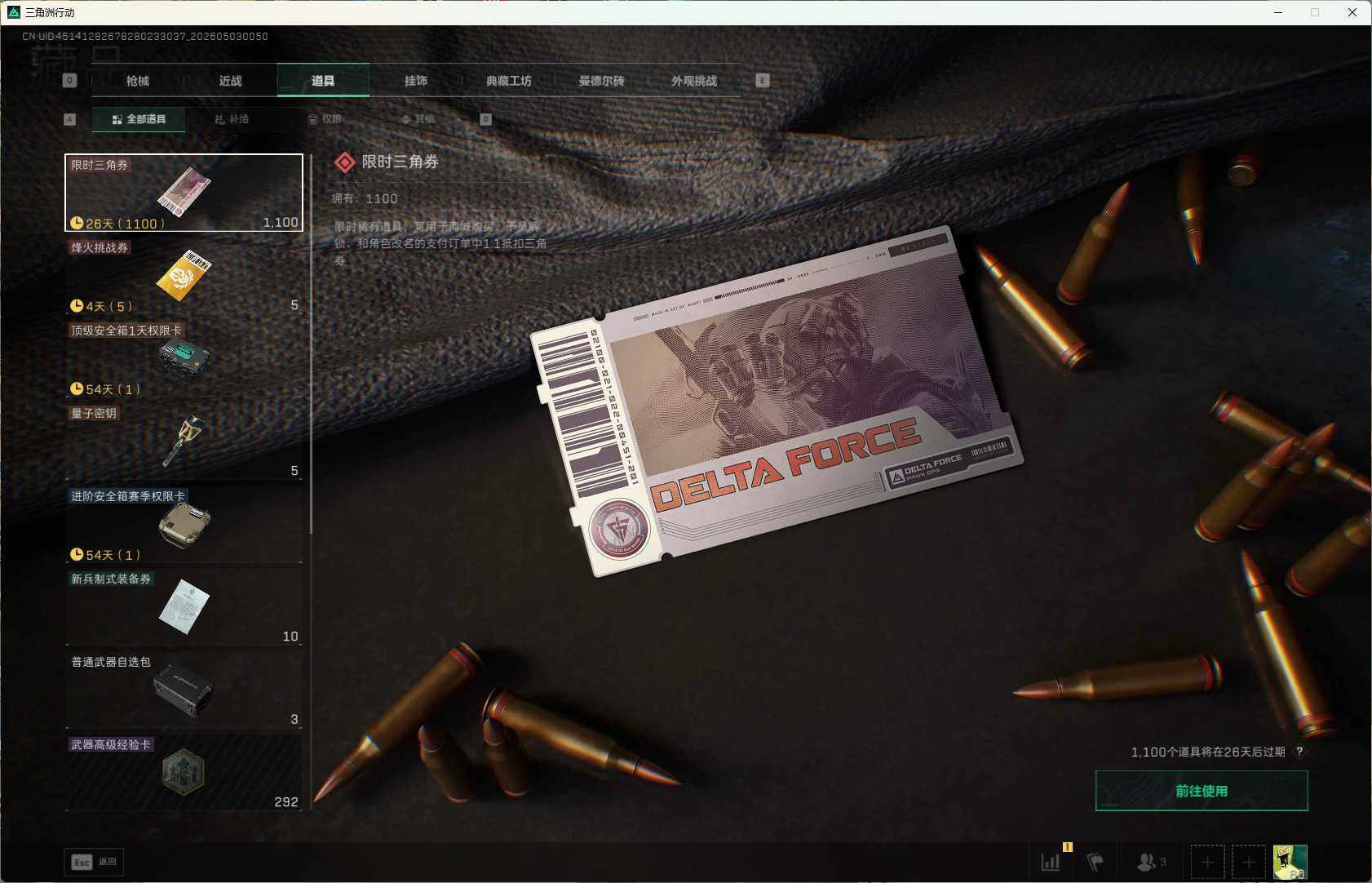Viewport: 1372px width, 883px height.
Task: Close the 三角洲行动 window
Action: [1352, 12]
